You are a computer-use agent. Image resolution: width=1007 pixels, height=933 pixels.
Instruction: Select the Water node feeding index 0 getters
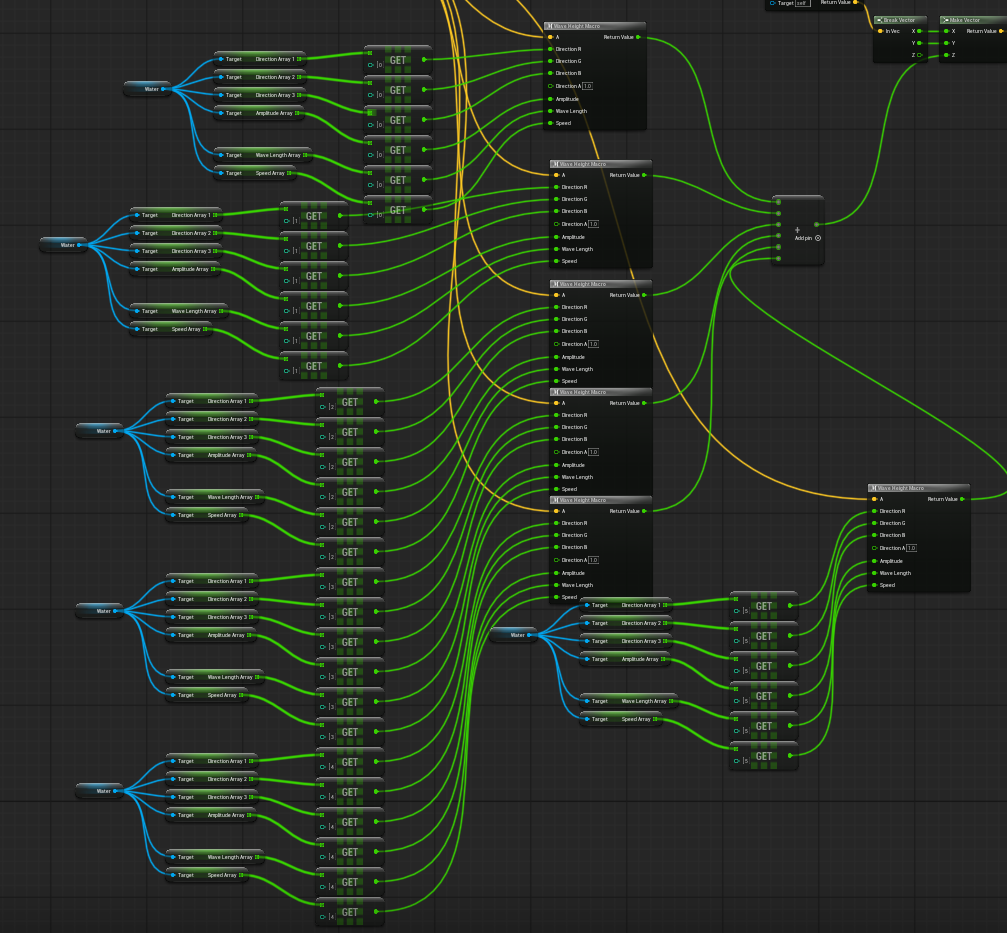pos(148,89)
